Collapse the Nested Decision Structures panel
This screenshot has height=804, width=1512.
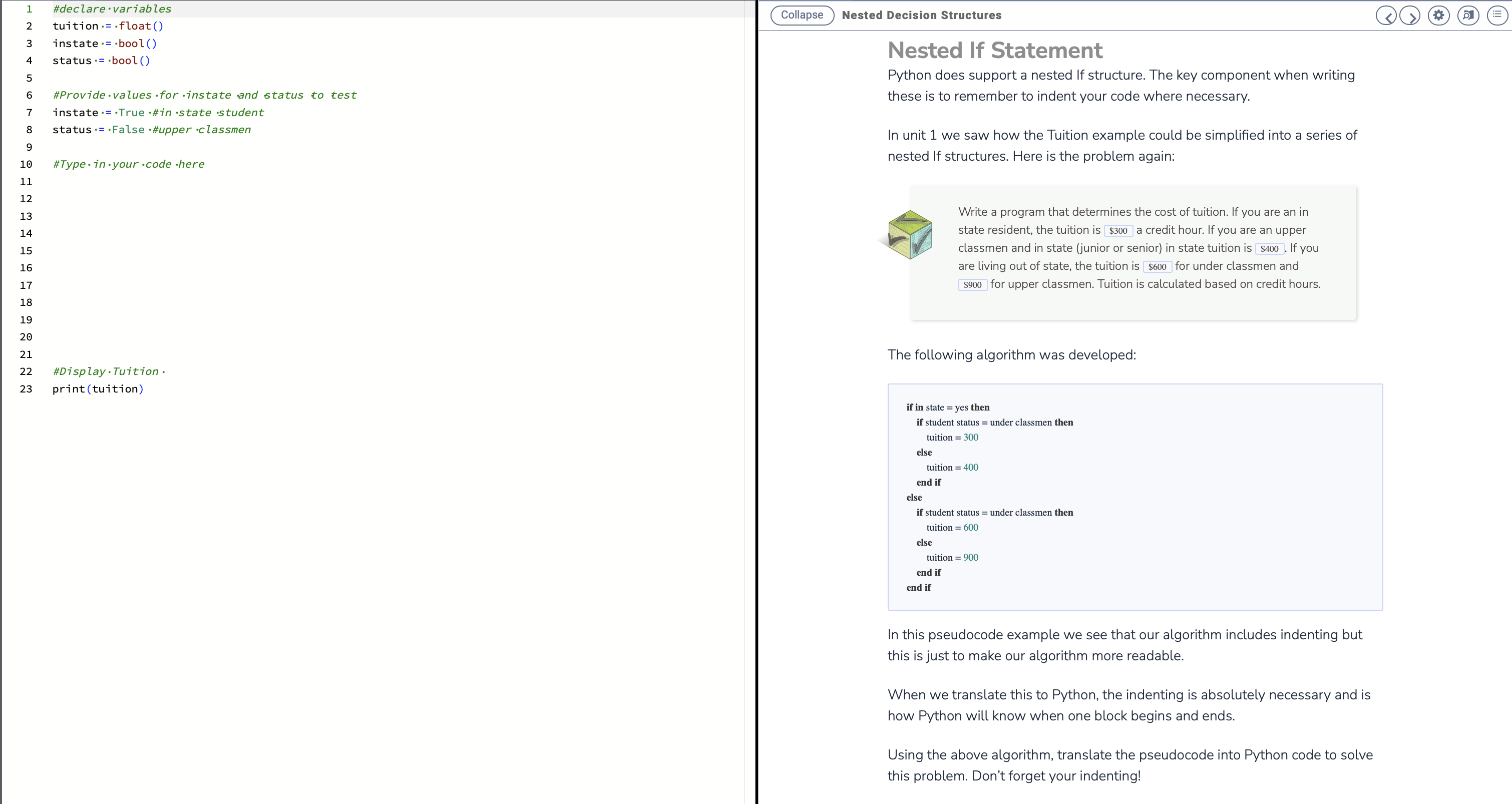click(802, 15)
